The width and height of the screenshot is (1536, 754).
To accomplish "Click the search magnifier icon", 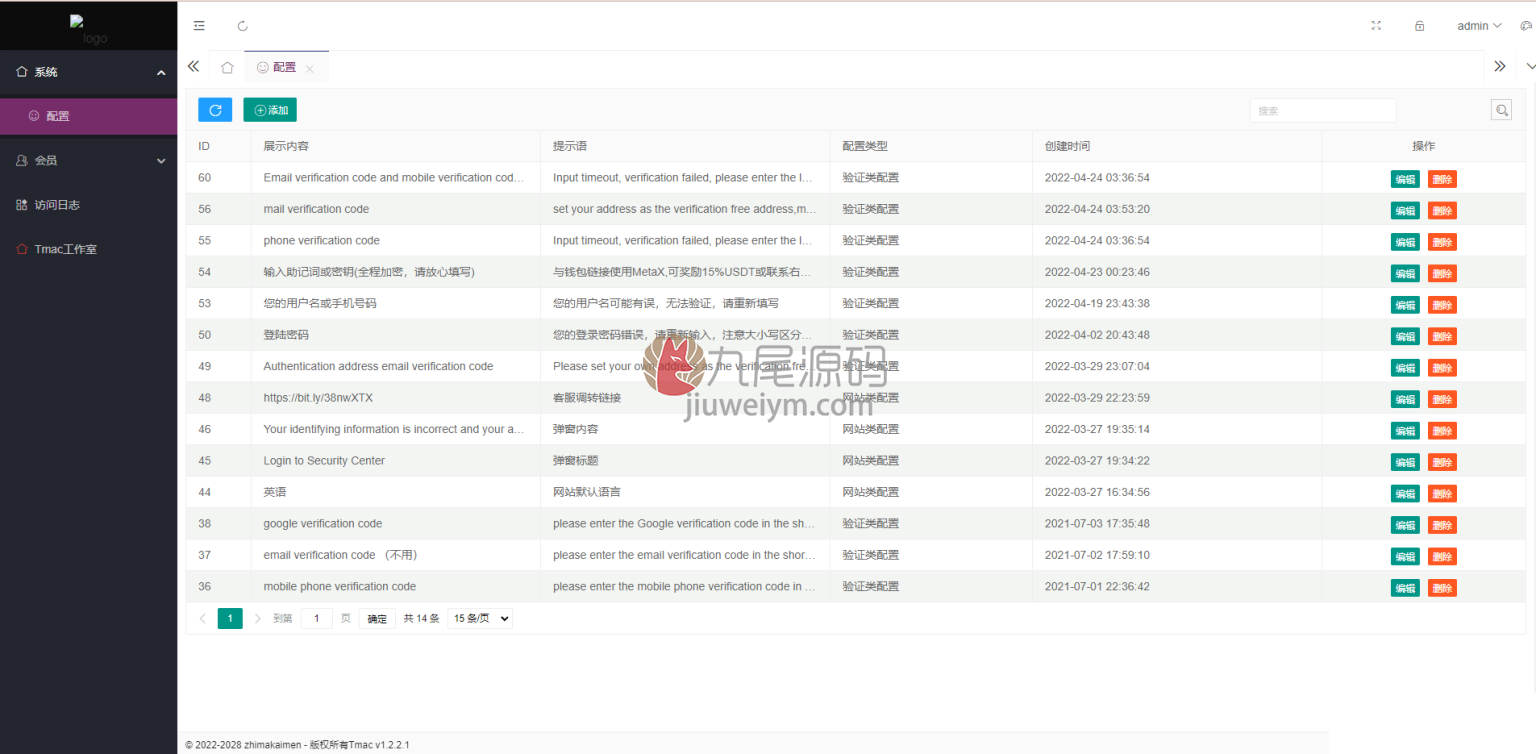I will tap(1501, 110).
